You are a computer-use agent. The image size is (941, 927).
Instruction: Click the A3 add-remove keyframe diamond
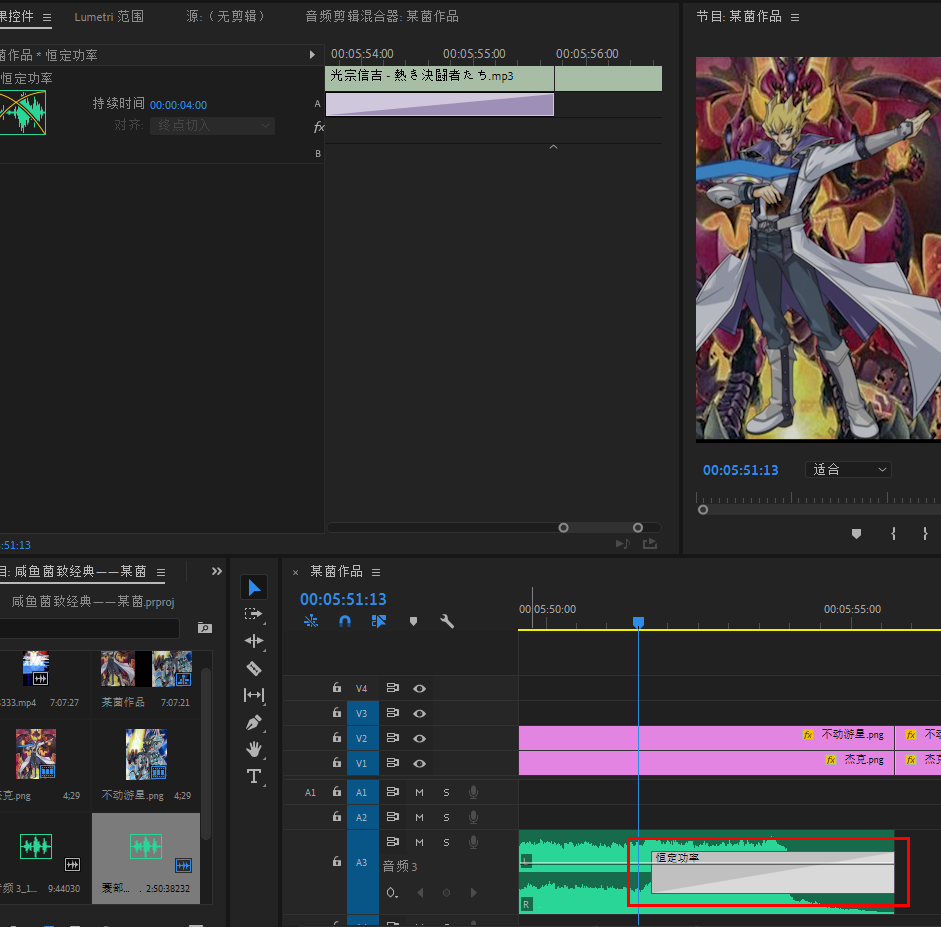pos(446,893)
